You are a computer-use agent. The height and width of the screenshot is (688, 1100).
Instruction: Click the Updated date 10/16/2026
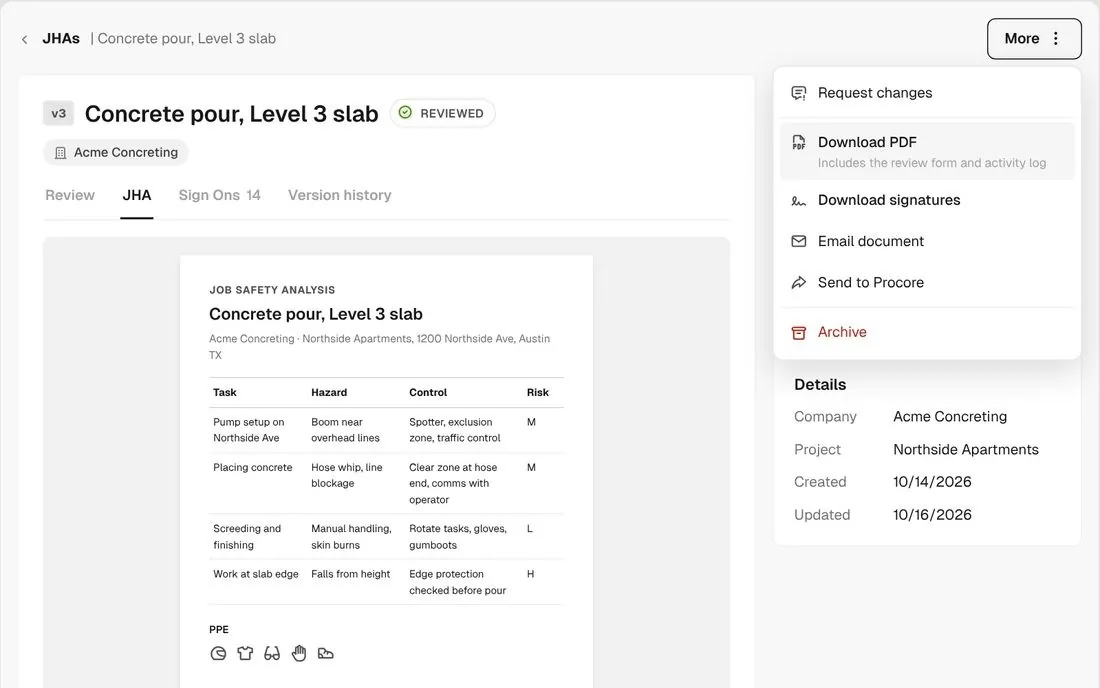coord(932,515)
